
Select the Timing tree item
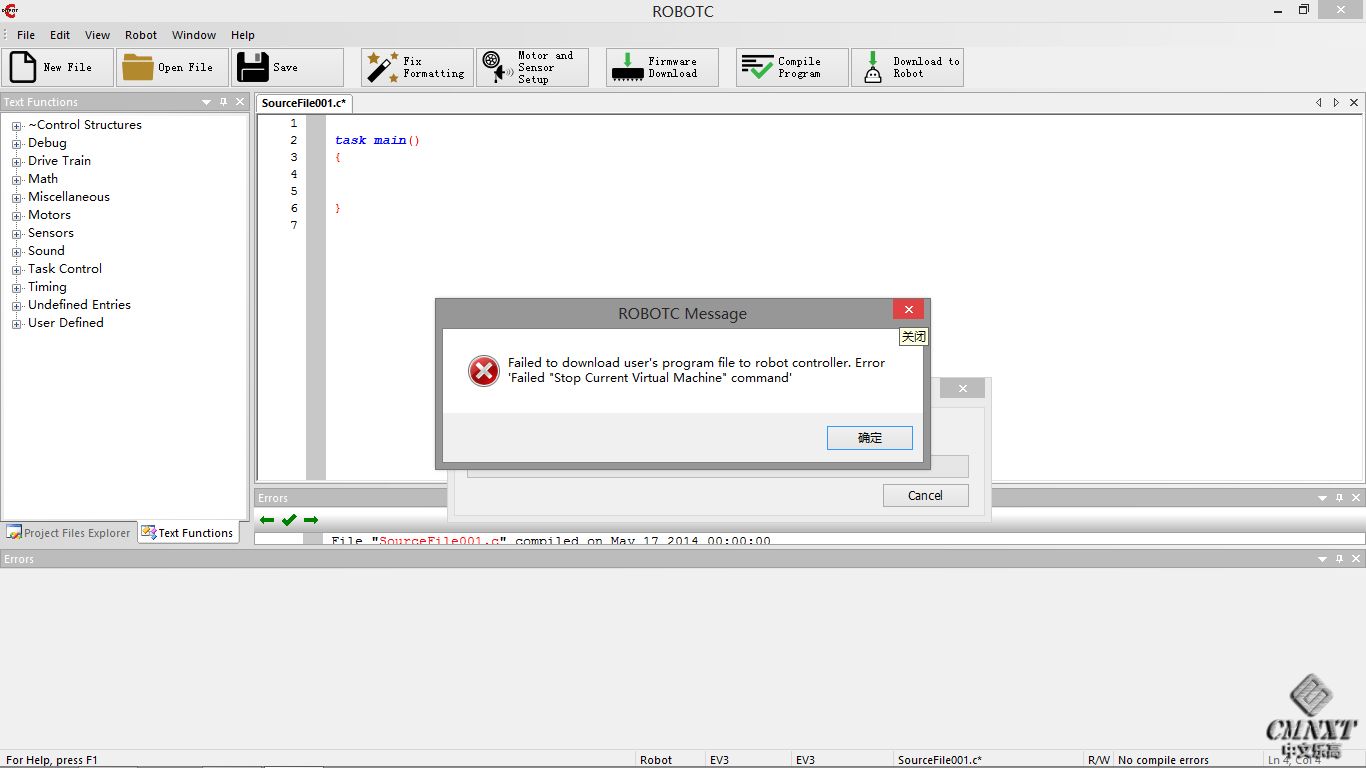47,287
